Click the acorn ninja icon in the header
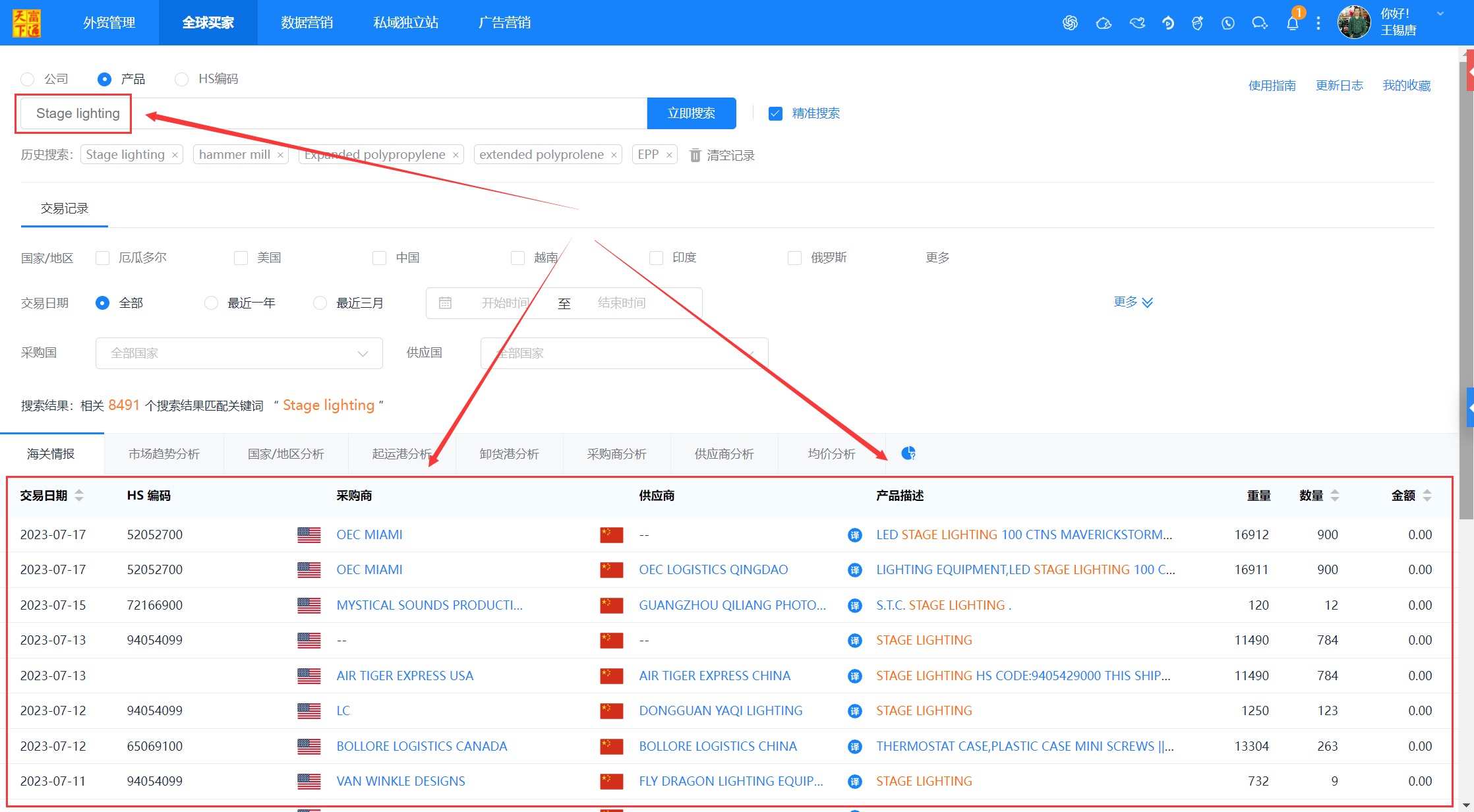Viewport: 1474px width, 812px height. pos(1198,23)
